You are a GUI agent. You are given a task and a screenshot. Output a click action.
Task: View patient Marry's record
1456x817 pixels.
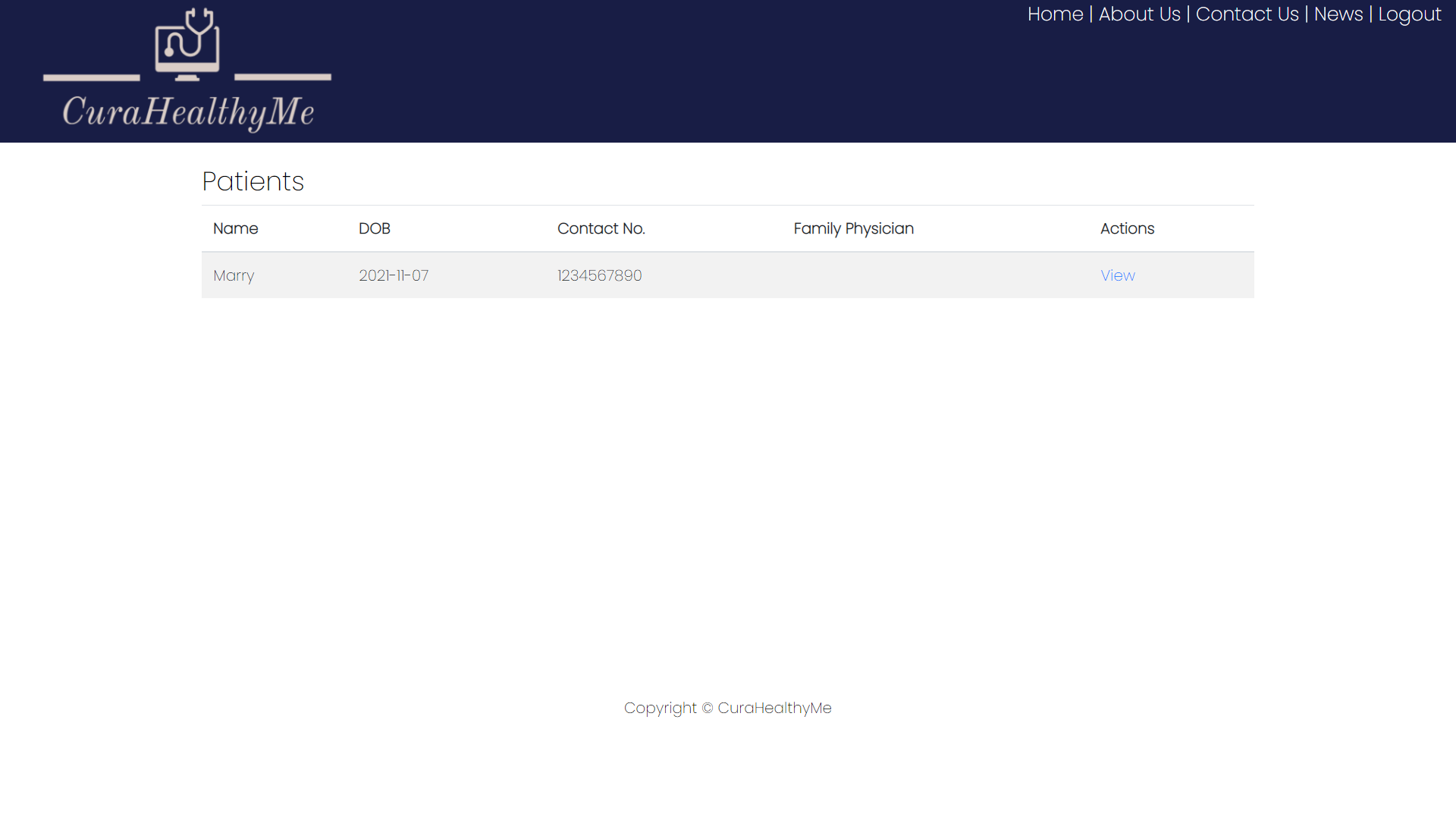1118,275
